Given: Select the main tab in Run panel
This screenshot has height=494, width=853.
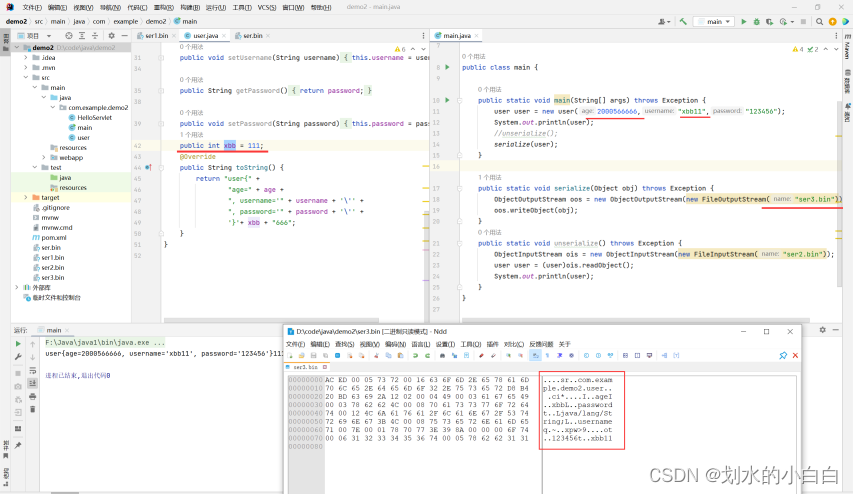Looking at the screenshot, I should coord(53,330).
